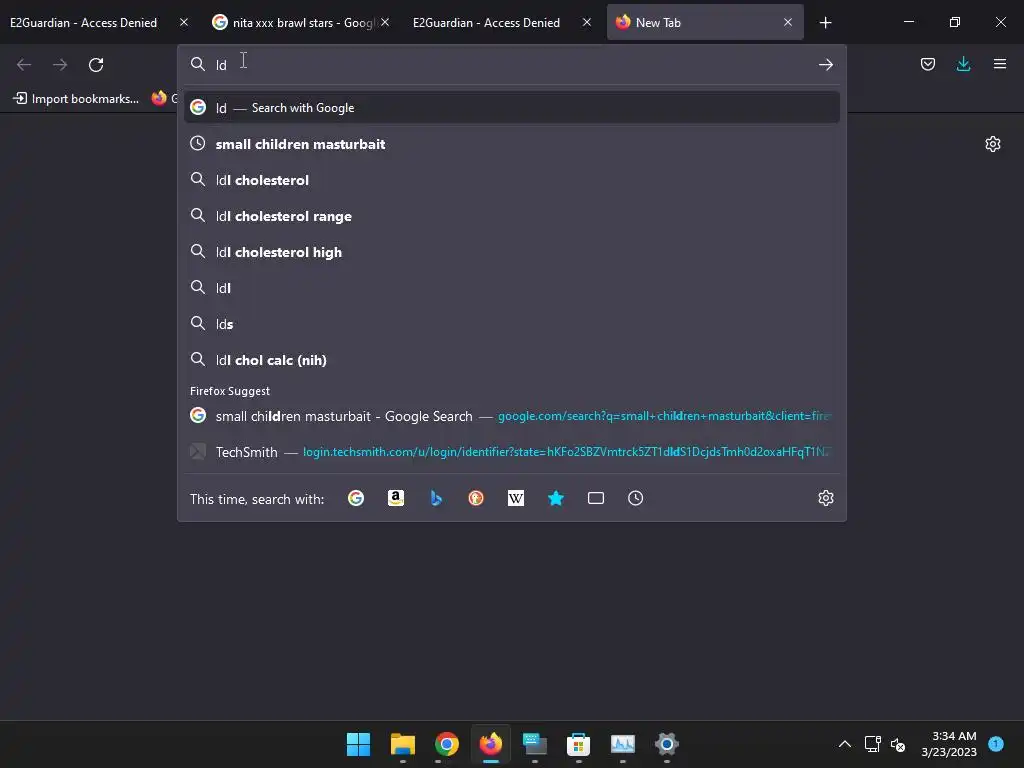
Task: Choose 'ldl cholesterol' suggestion
Action: [x=512, y=180]
